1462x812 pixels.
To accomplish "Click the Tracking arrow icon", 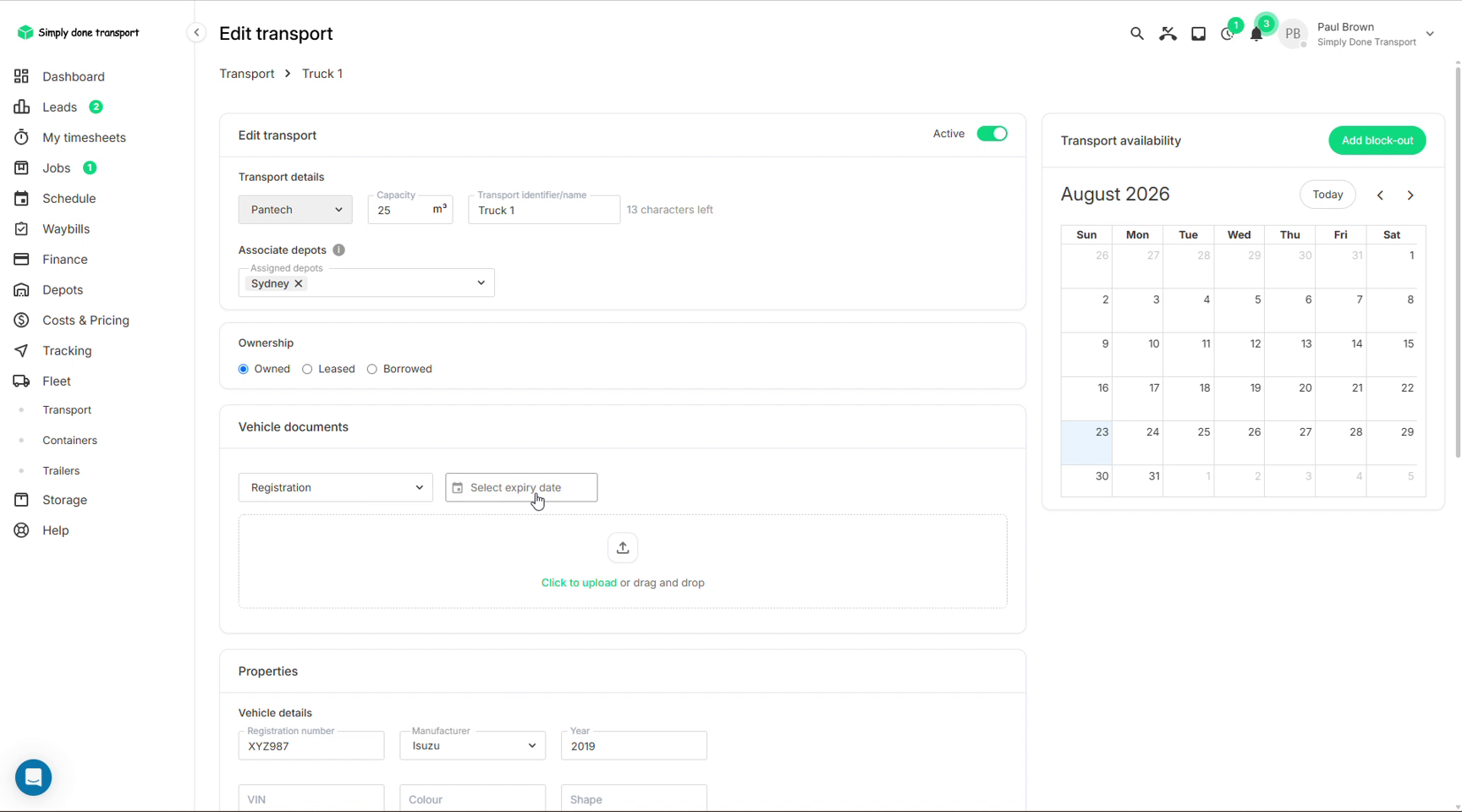I will [22, 350].
